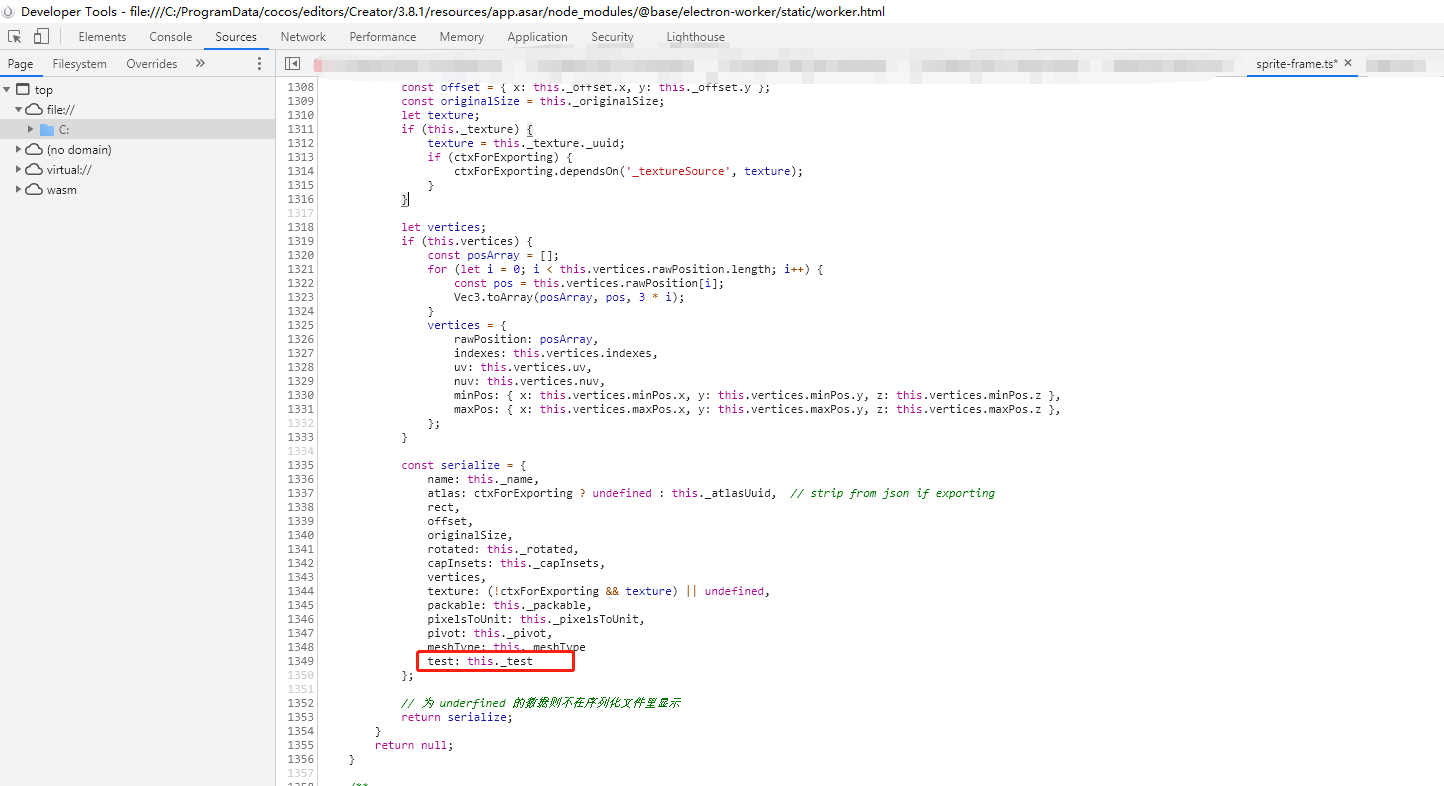Viewport: 1444px width, 786px height.
Task: Switch to the Console tab
Action: coord(171,37)
